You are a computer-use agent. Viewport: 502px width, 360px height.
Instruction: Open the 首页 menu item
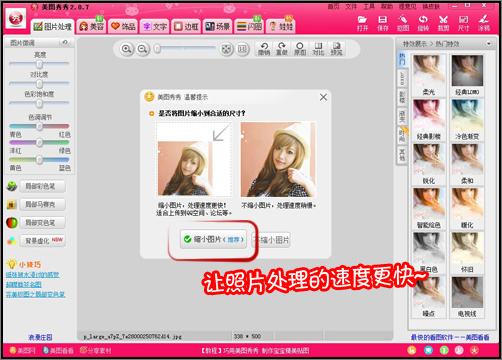333,7
